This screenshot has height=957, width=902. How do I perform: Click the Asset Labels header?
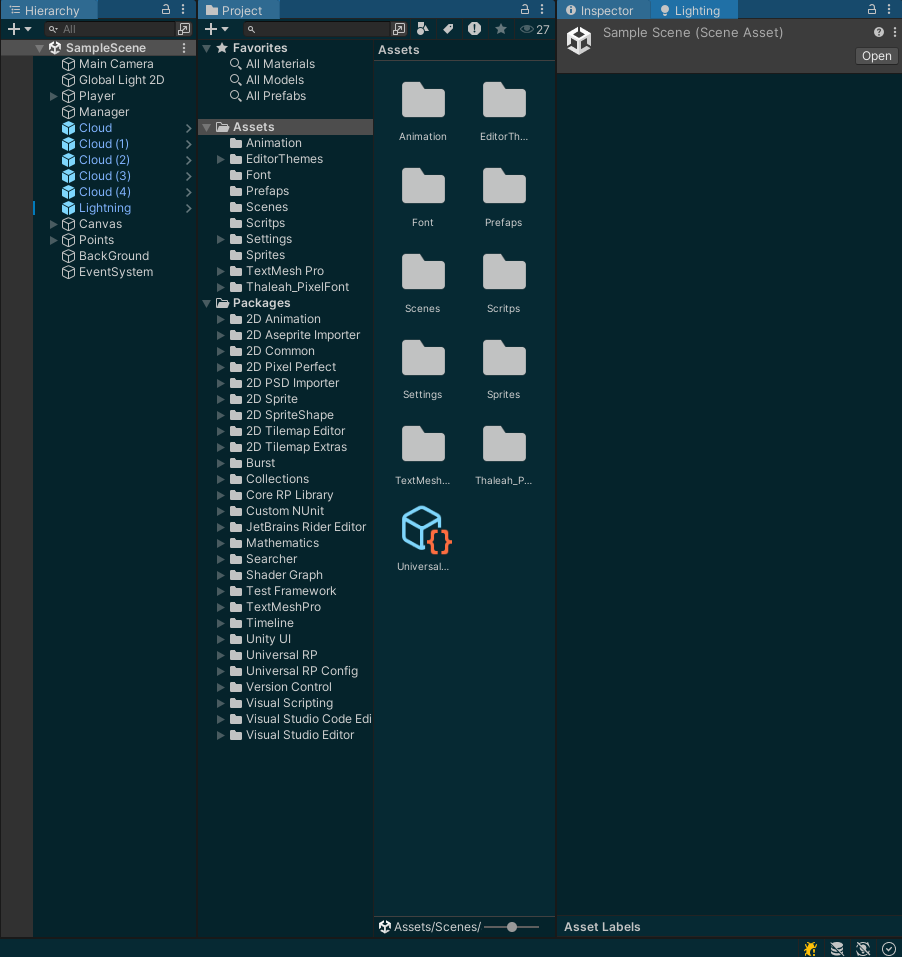(x=602, y=926)
